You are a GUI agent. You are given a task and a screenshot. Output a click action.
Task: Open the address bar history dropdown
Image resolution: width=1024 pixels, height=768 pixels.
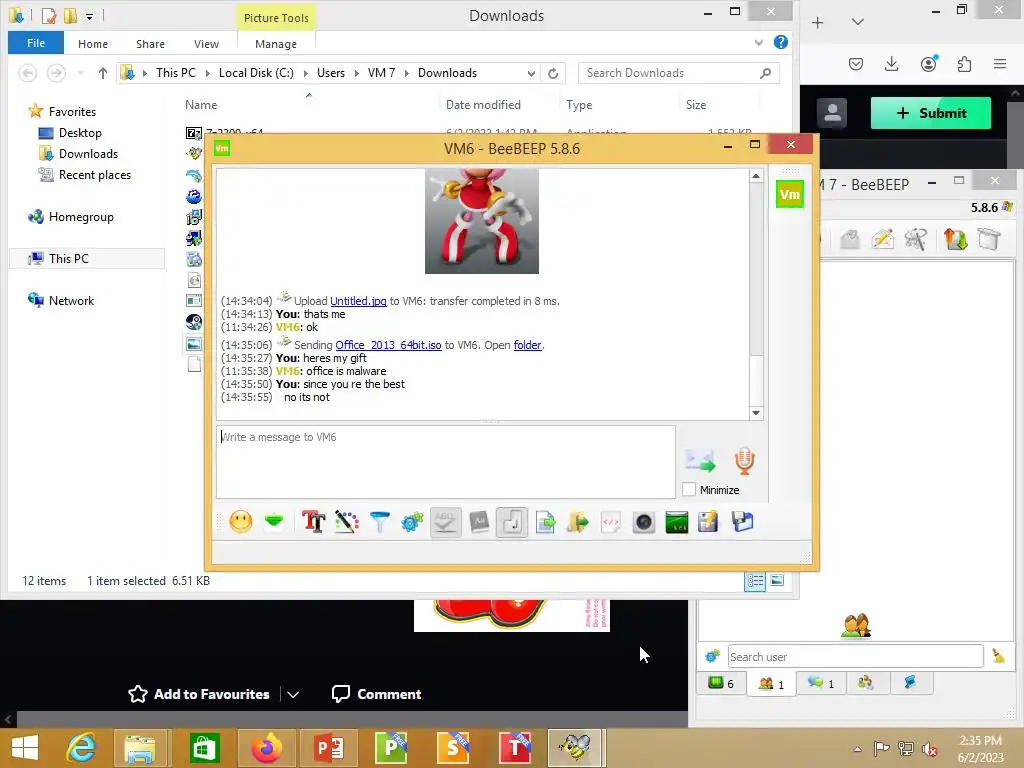531,73
